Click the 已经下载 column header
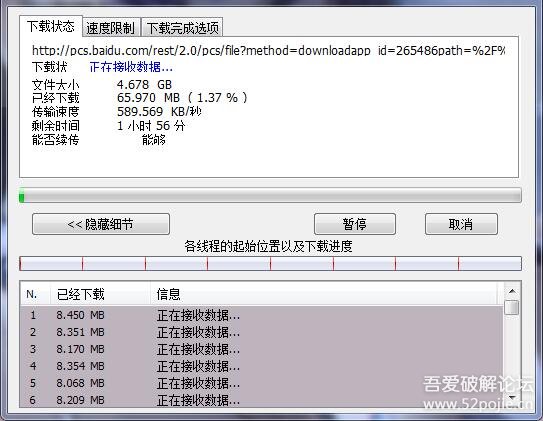The width and height of the screenshot is (543, 421). click(x=100, y=294)
